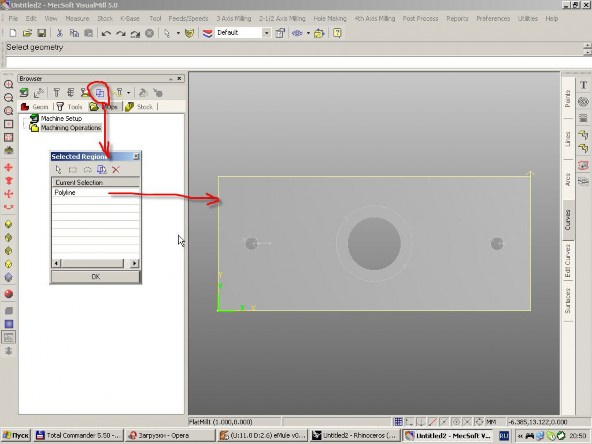Screen dimensions: 592x444
Task: Click the MM units field in the status bar
Action: coord(491,422)
